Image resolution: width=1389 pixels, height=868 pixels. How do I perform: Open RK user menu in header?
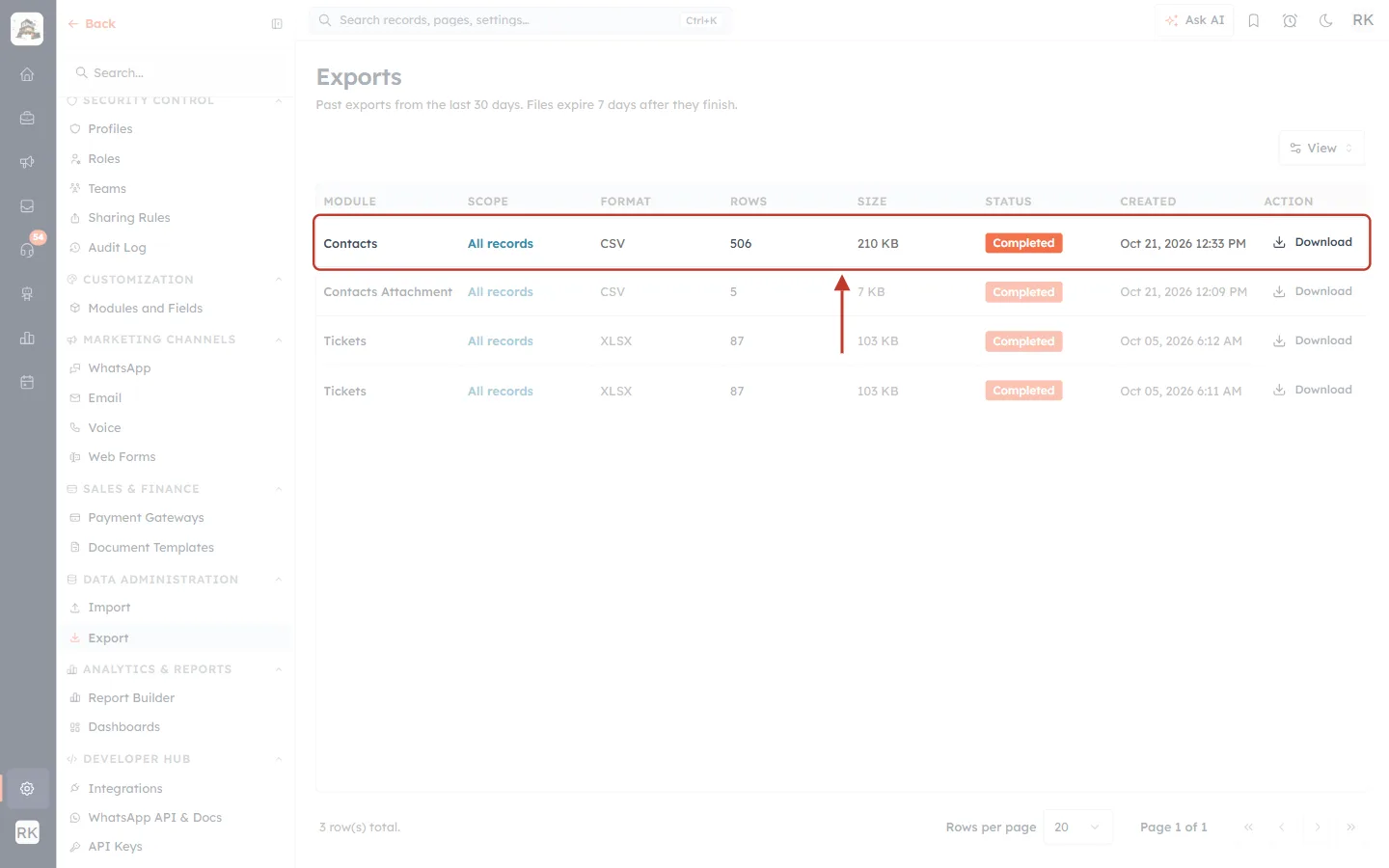[x=1363, y=20]
